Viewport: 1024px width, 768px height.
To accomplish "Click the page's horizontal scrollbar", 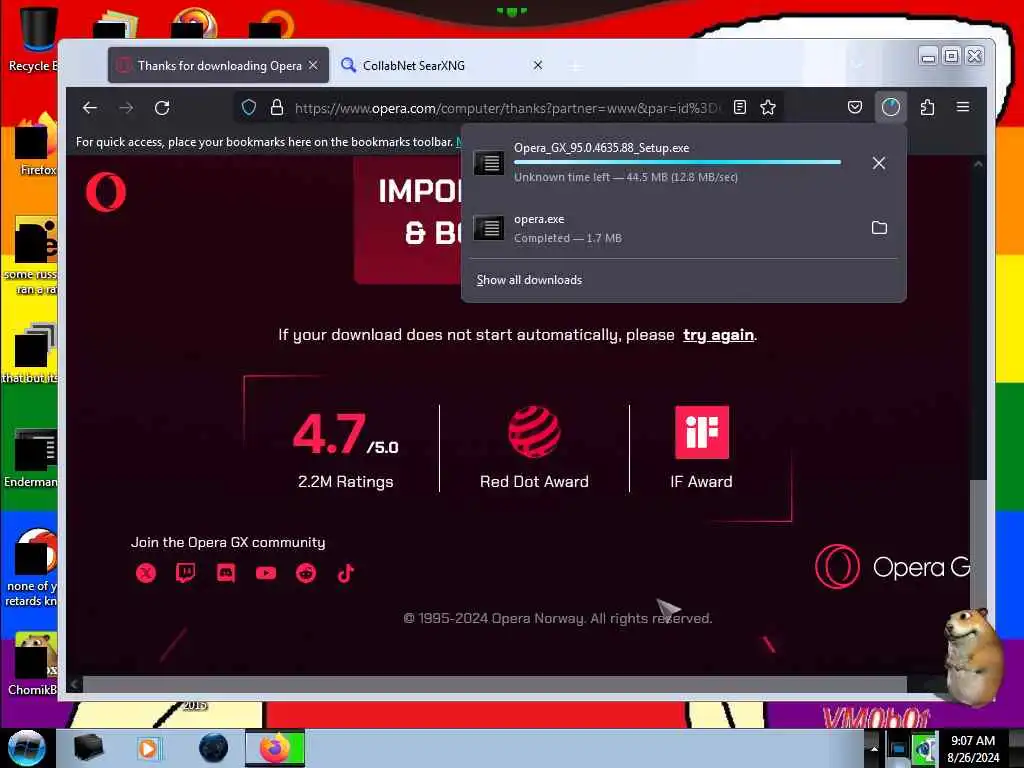I will click(494, 684).
